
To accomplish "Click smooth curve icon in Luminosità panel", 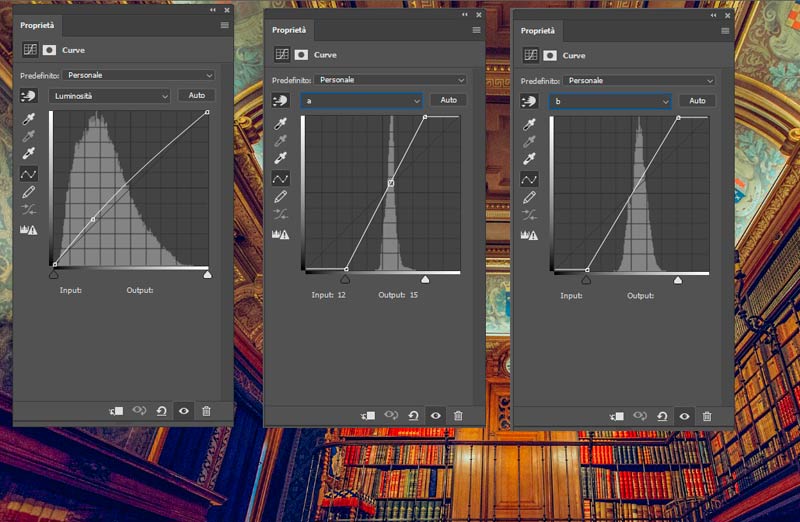I will coord(29,209).
